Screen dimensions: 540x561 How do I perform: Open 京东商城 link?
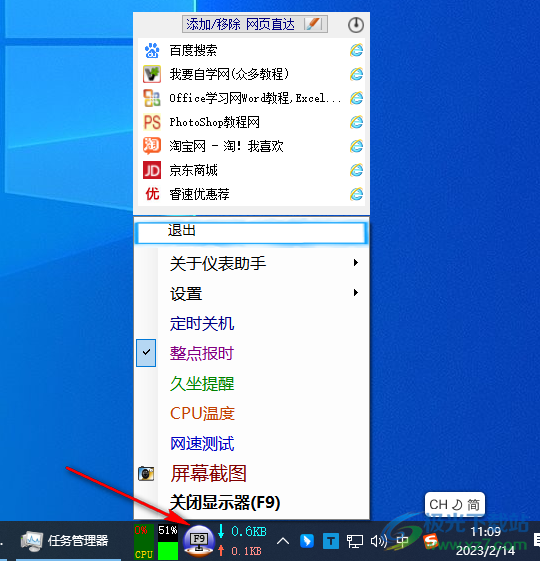tap(193, 170)
